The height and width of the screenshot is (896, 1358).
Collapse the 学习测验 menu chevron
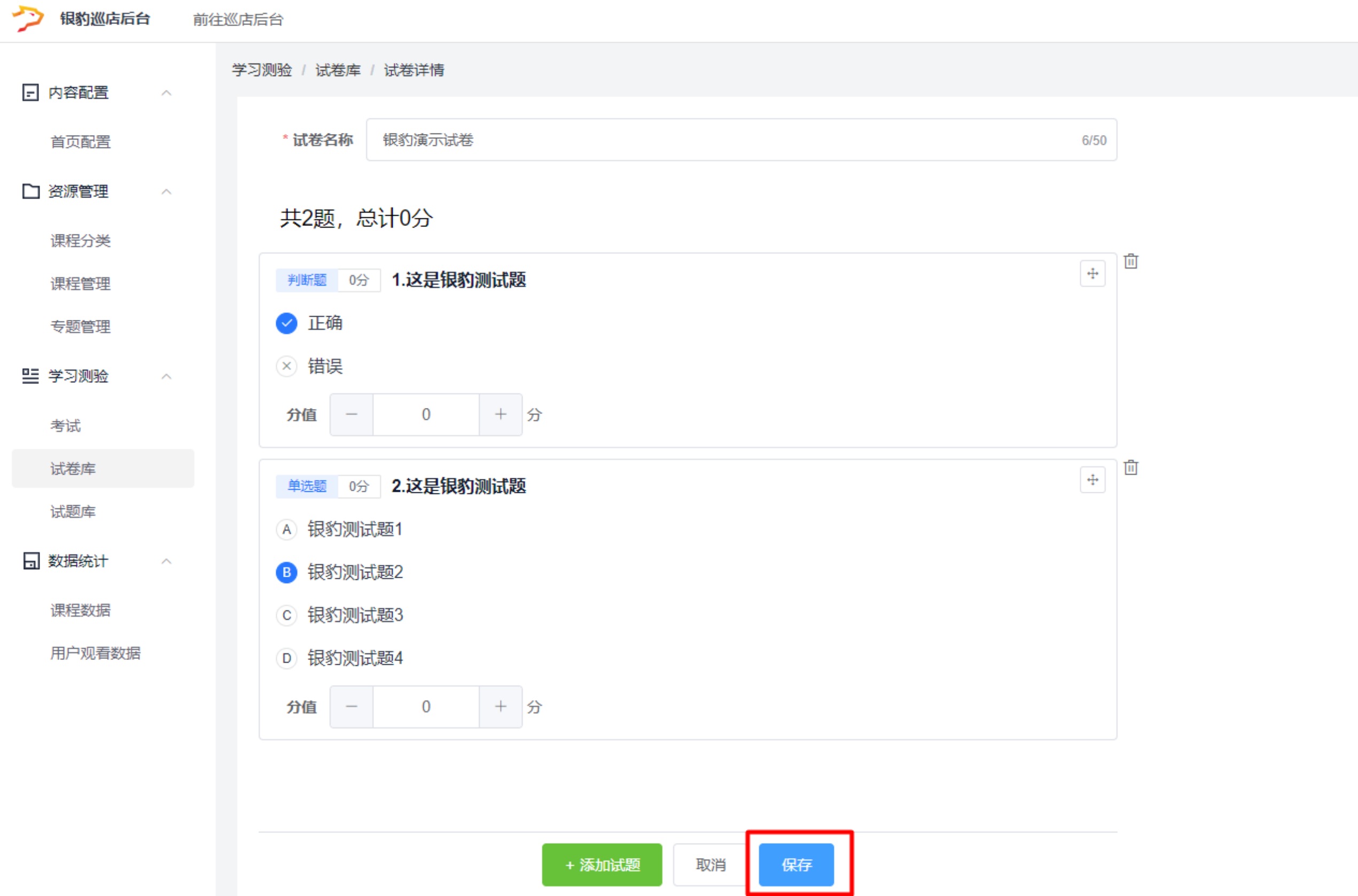[166, 376]
